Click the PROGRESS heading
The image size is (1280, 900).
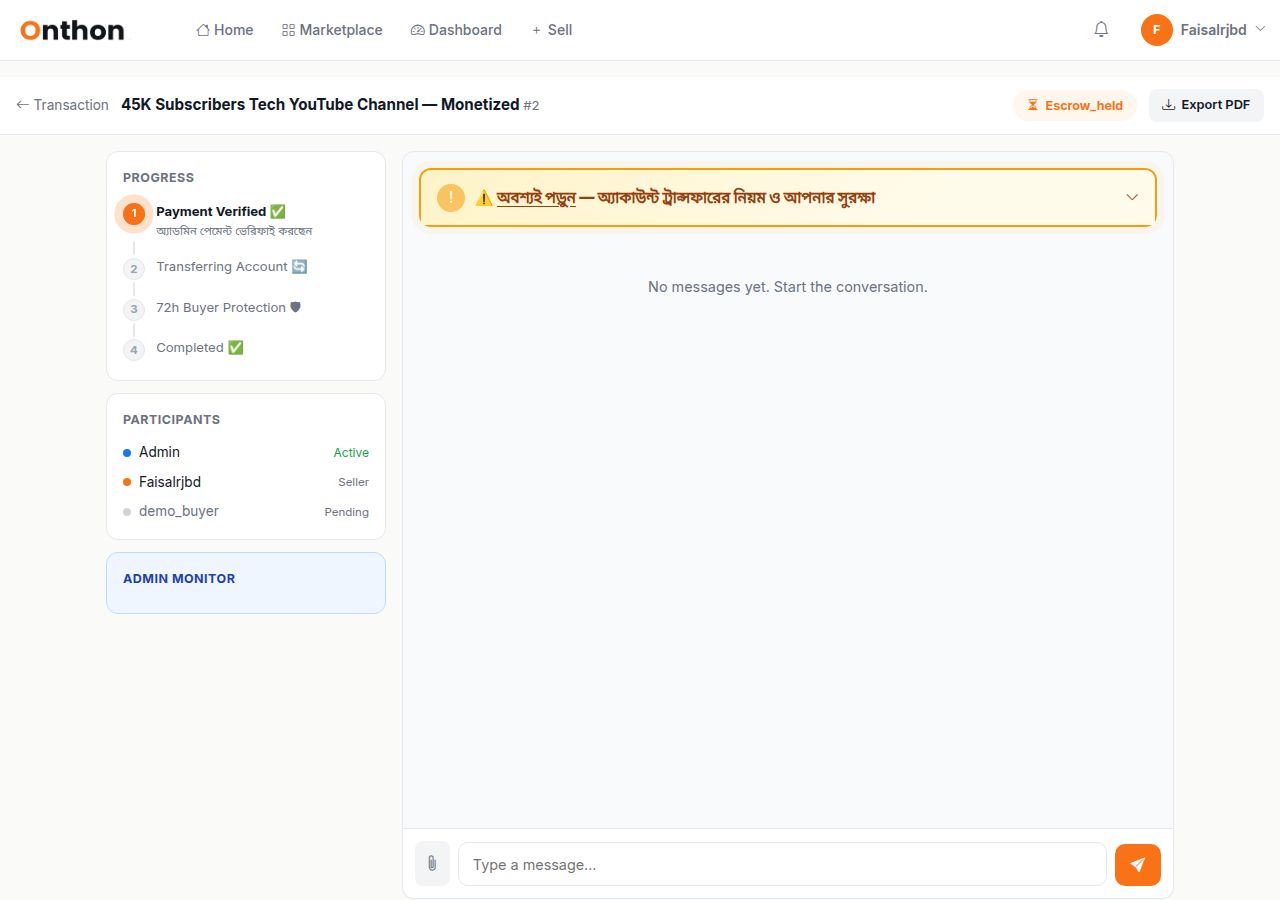(x=158, y=177)
